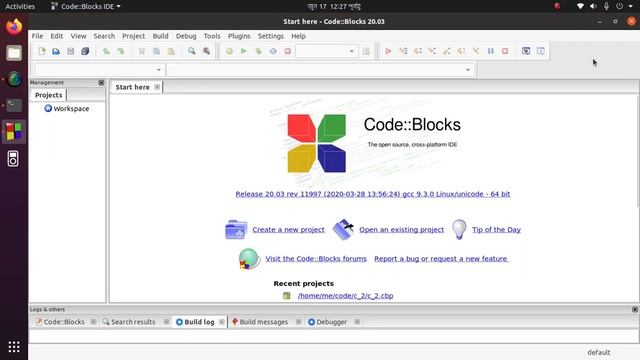Click the Debug/Continue red arrow icon
The width and height of the screenshot is (640, 360).
coord(388,51)
